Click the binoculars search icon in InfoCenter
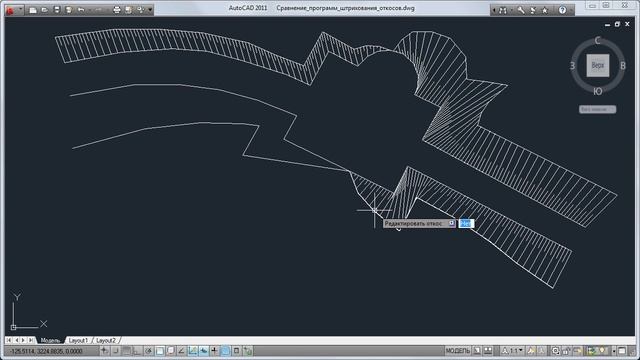 (503, 10)
